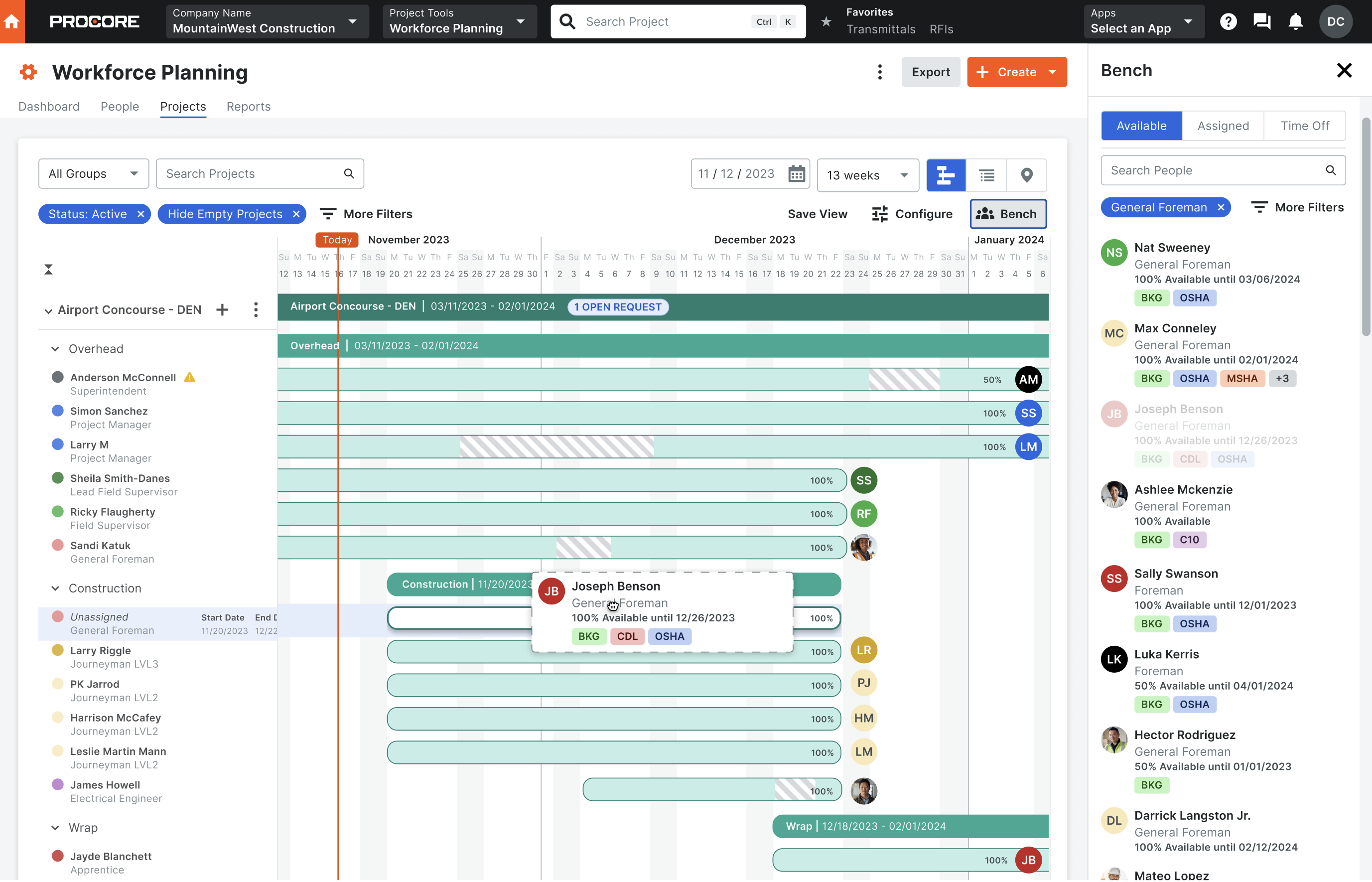Remove Hide Empty Projects filter chip
The height and width of the screenshot is (882, 1372).
click(296, 214)
